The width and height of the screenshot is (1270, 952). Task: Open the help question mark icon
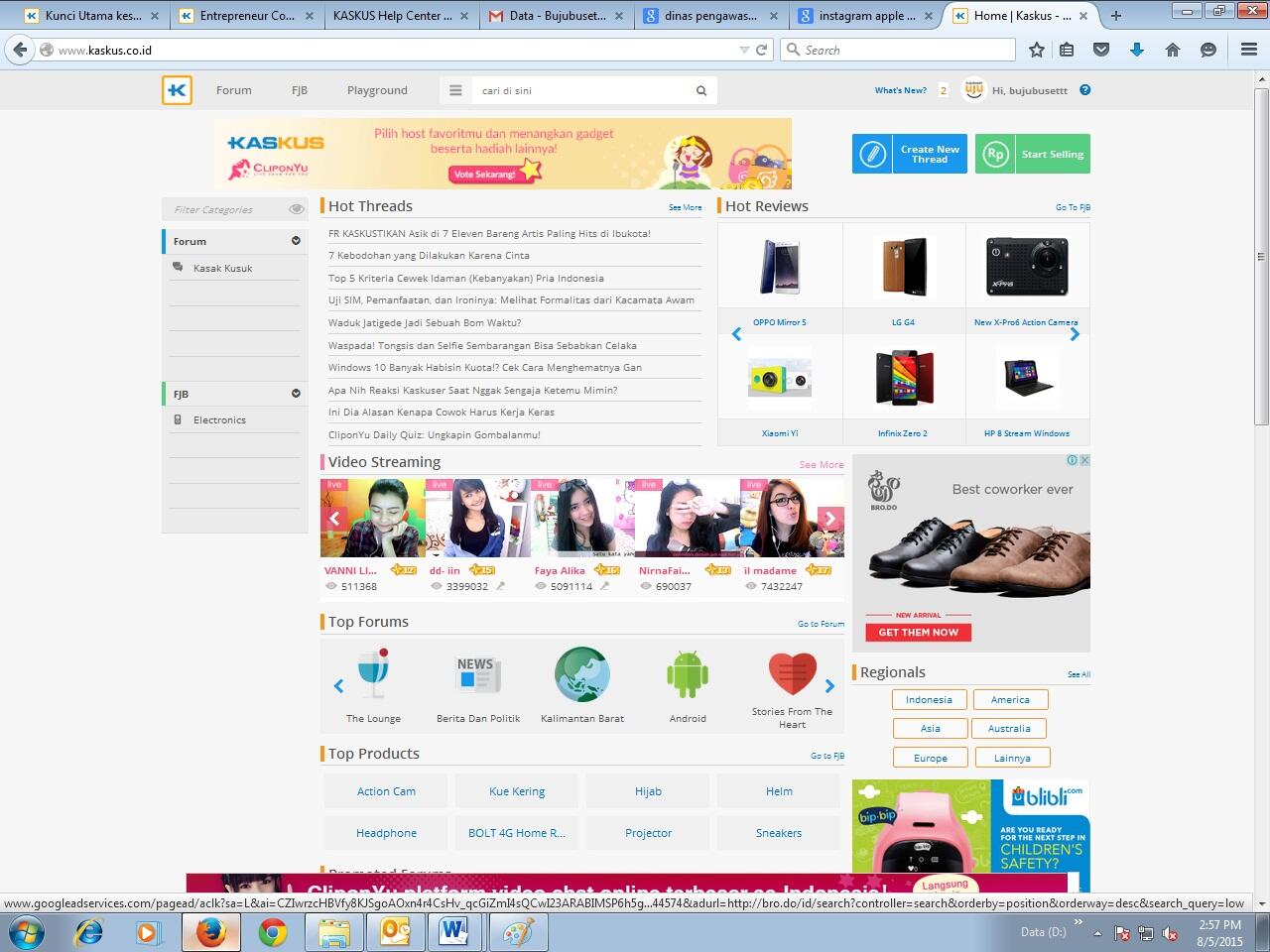pos(1084,89)
